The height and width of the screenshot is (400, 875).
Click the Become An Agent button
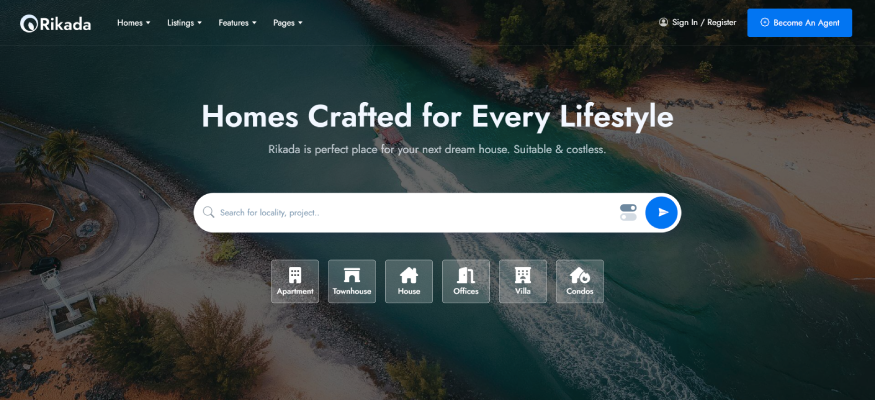[x=799, y=23]
